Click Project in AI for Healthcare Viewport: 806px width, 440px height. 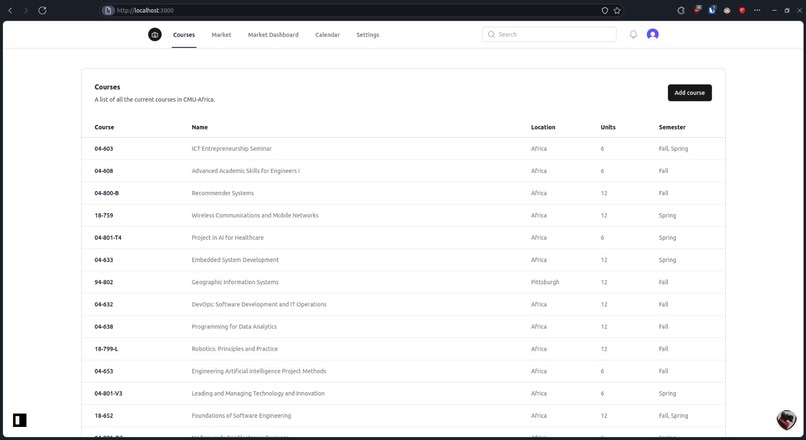click(x=228, y=237)
